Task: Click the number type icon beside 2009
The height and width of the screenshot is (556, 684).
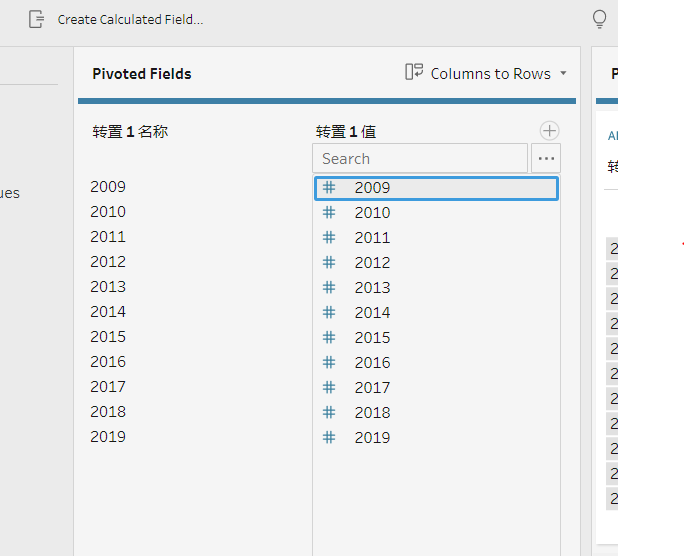Action: pos(329,187)
